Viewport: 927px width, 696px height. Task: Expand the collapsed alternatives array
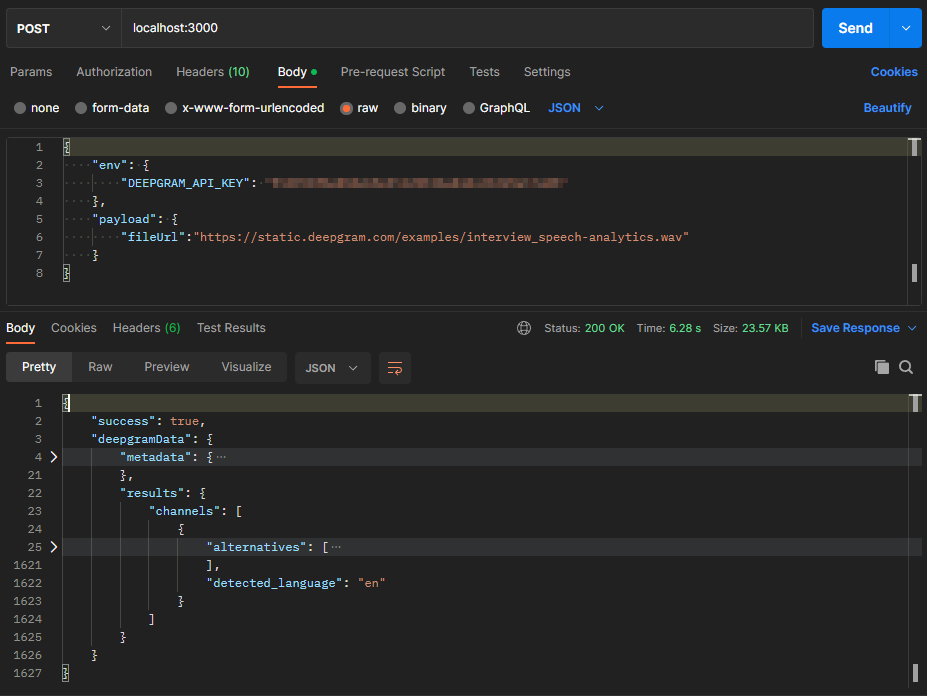pos(54,547)
